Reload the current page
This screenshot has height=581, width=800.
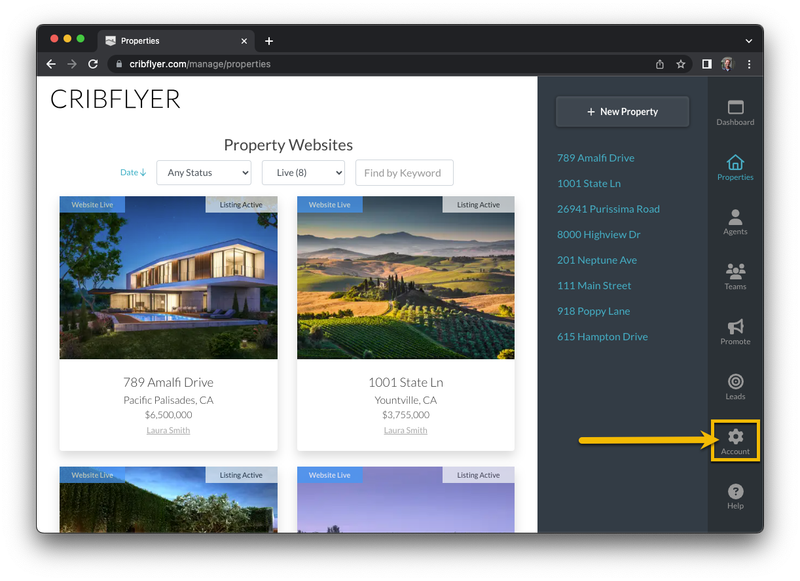tap(93, 64)
